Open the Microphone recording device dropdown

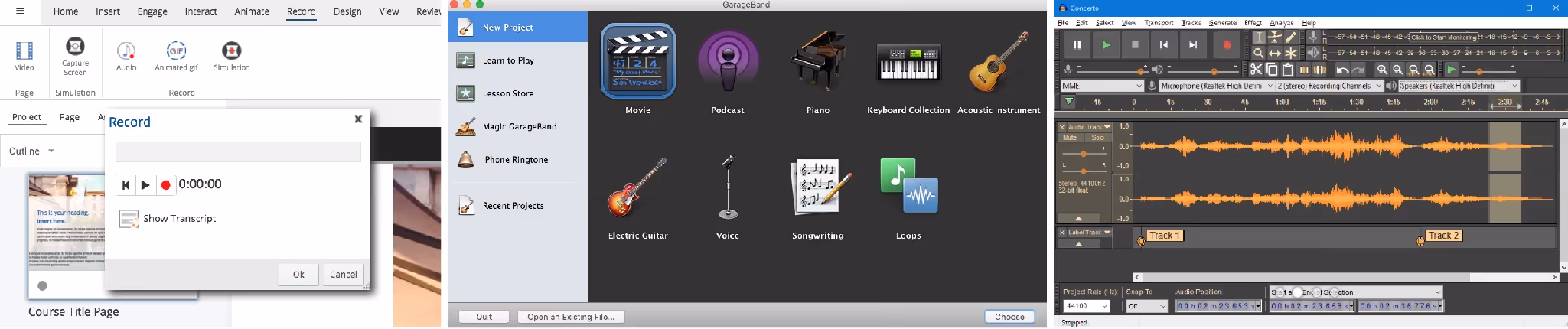(x=1217, y=86)
